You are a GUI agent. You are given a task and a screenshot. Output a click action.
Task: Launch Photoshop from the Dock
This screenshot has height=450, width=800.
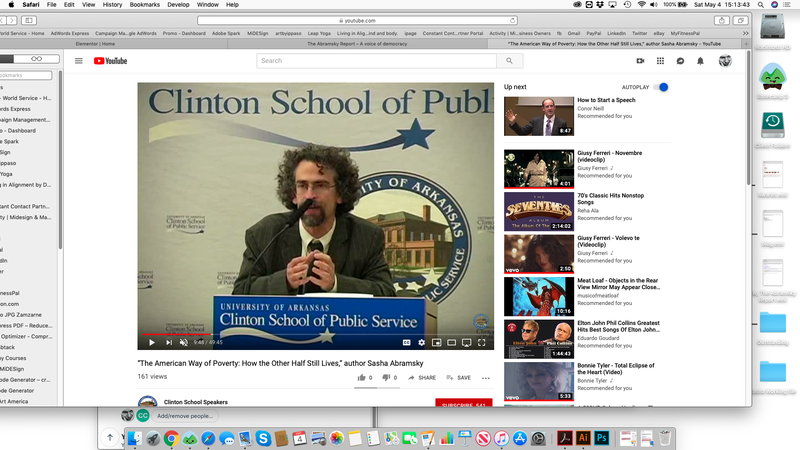(x=602, y=438)
